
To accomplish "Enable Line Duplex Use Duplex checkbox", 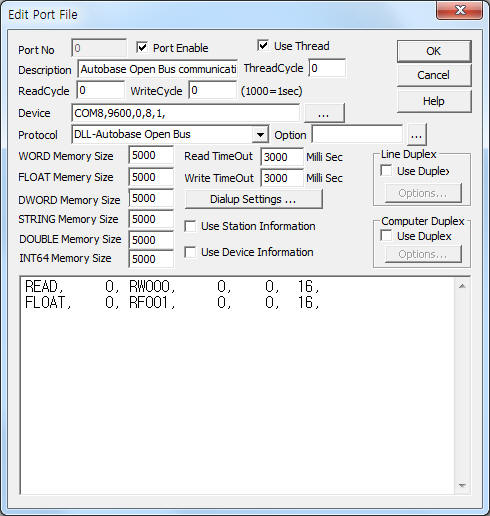I will click(x=386, y=171).
